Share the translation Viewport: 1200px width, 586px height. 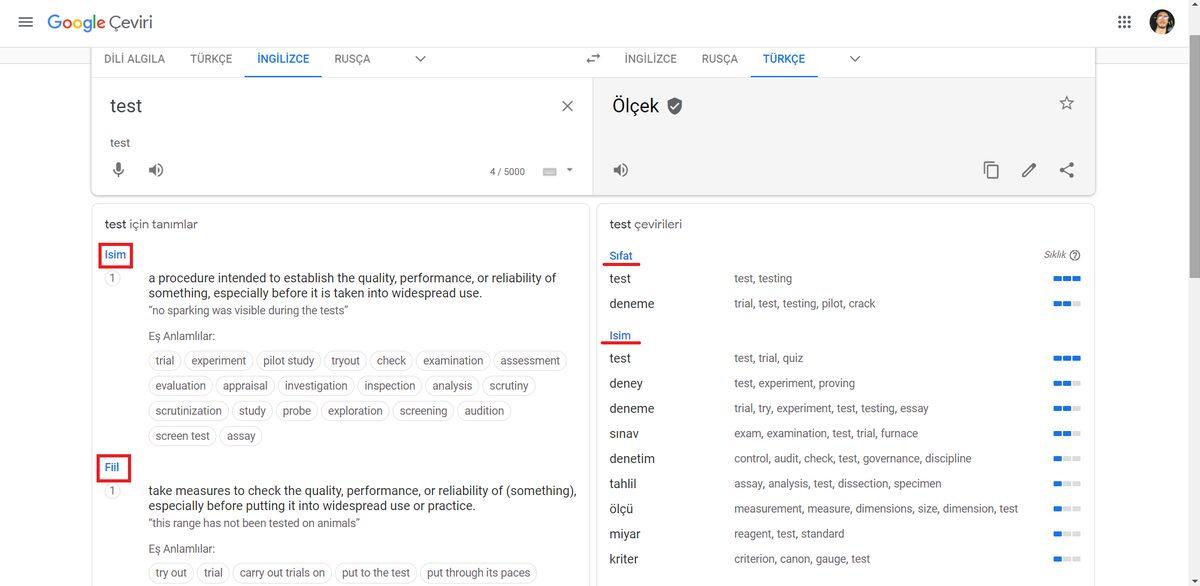click(x=1067, y=169)
